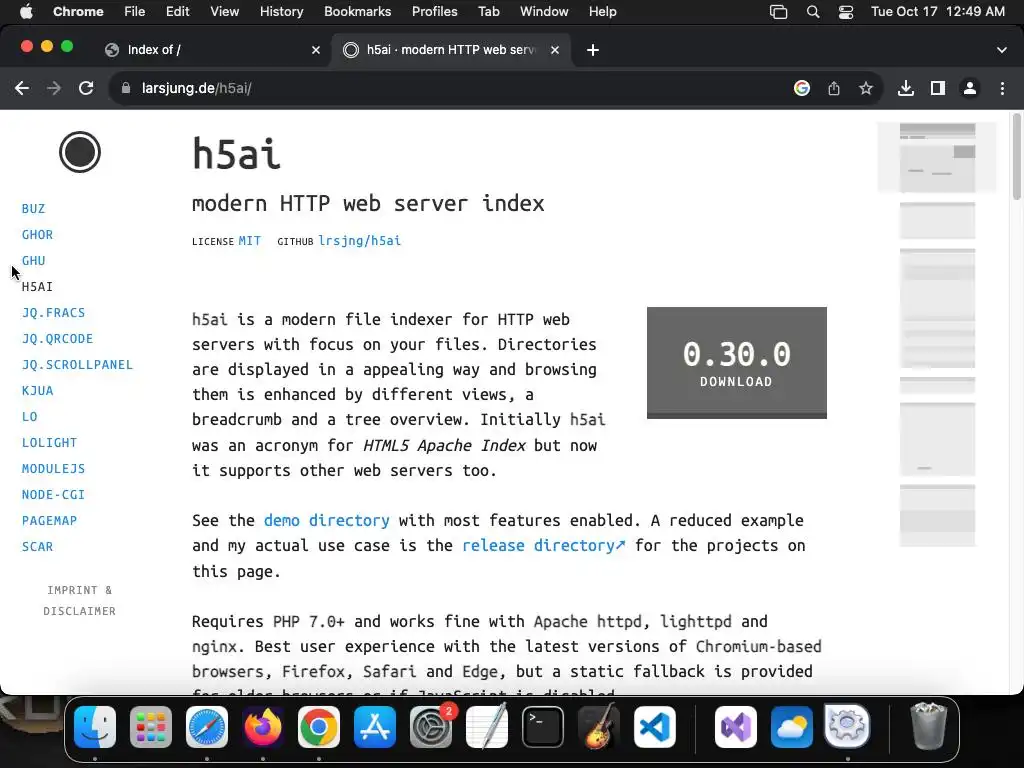Expand the tab search chevron
This screenshot has height=768, width=1024.
coord(1002,50)
